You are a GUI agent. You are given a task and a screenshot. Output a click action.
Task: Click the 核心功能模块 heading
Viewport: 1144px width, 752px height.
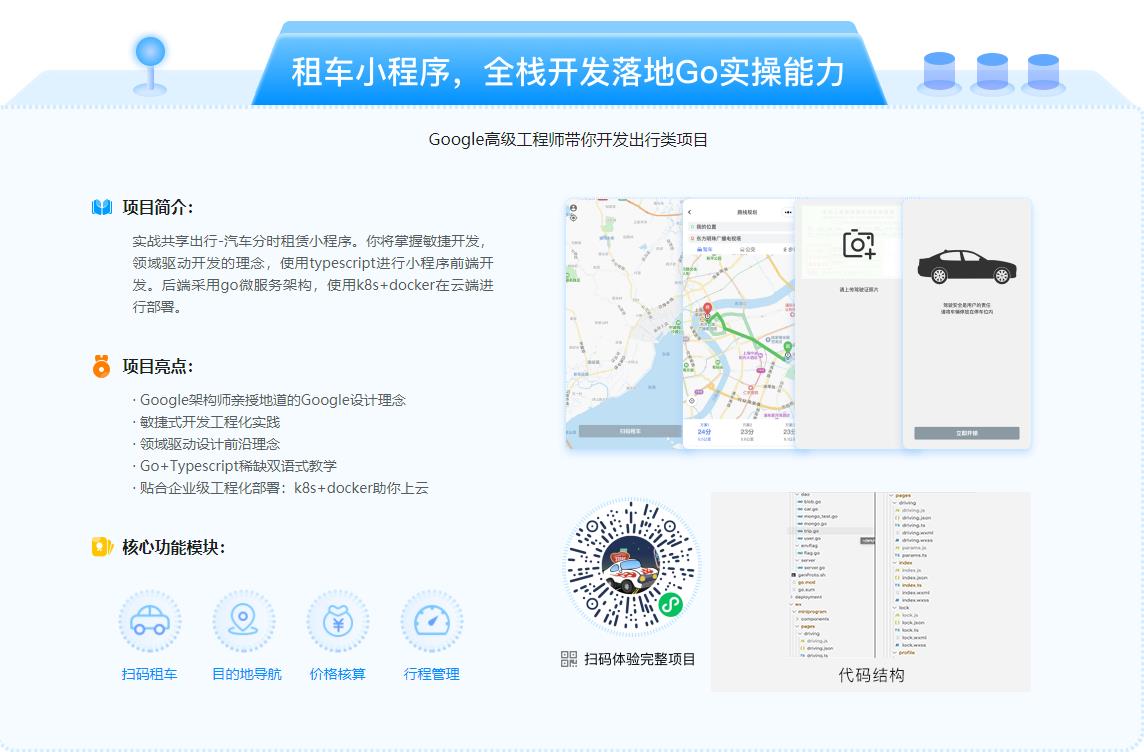(174, 547)
